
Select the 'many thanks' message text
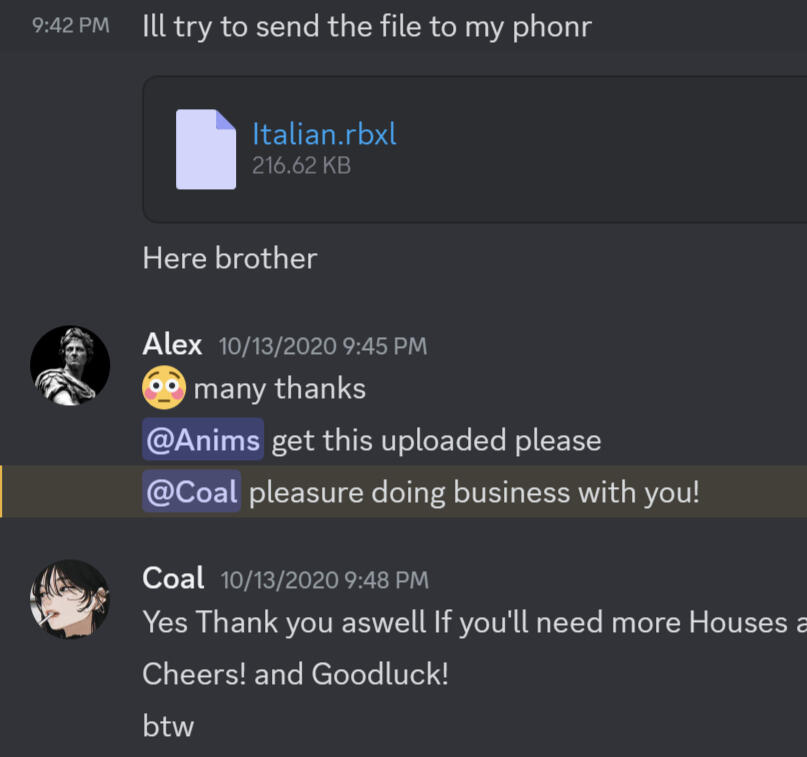point(279,388)
